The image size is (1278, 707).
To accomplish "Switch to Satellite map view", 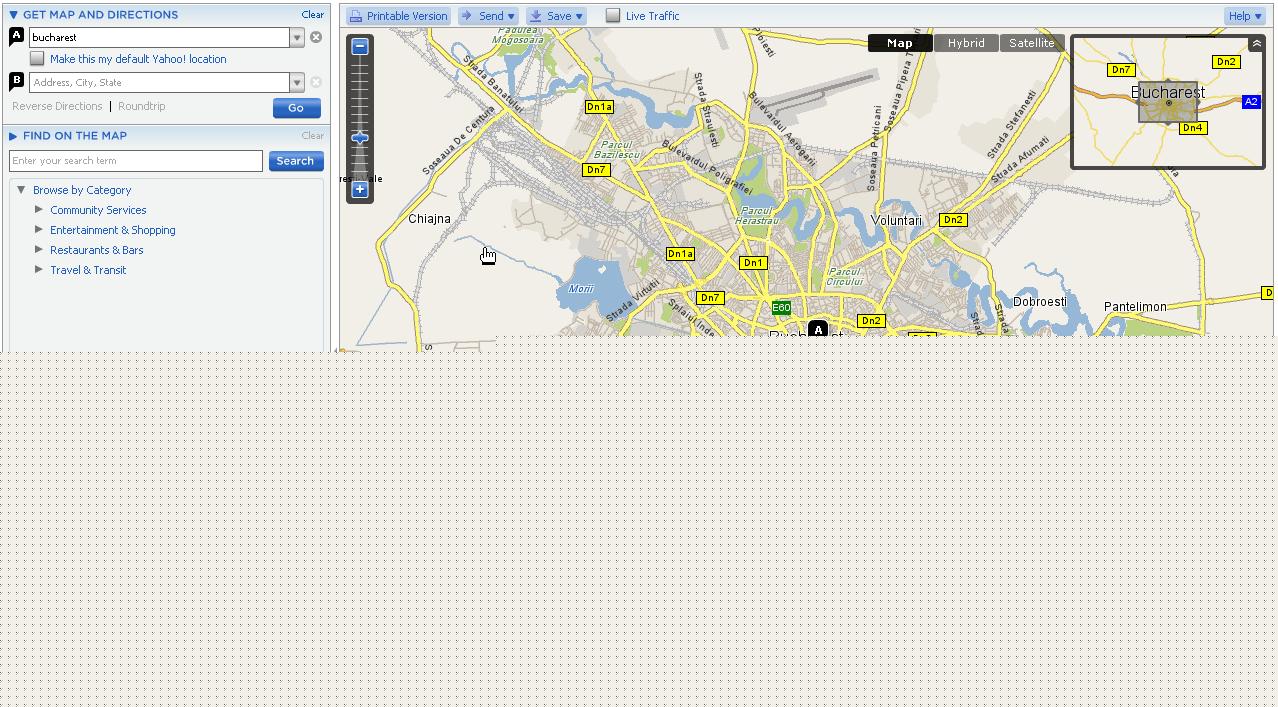I will click(x=1031, y=43).
